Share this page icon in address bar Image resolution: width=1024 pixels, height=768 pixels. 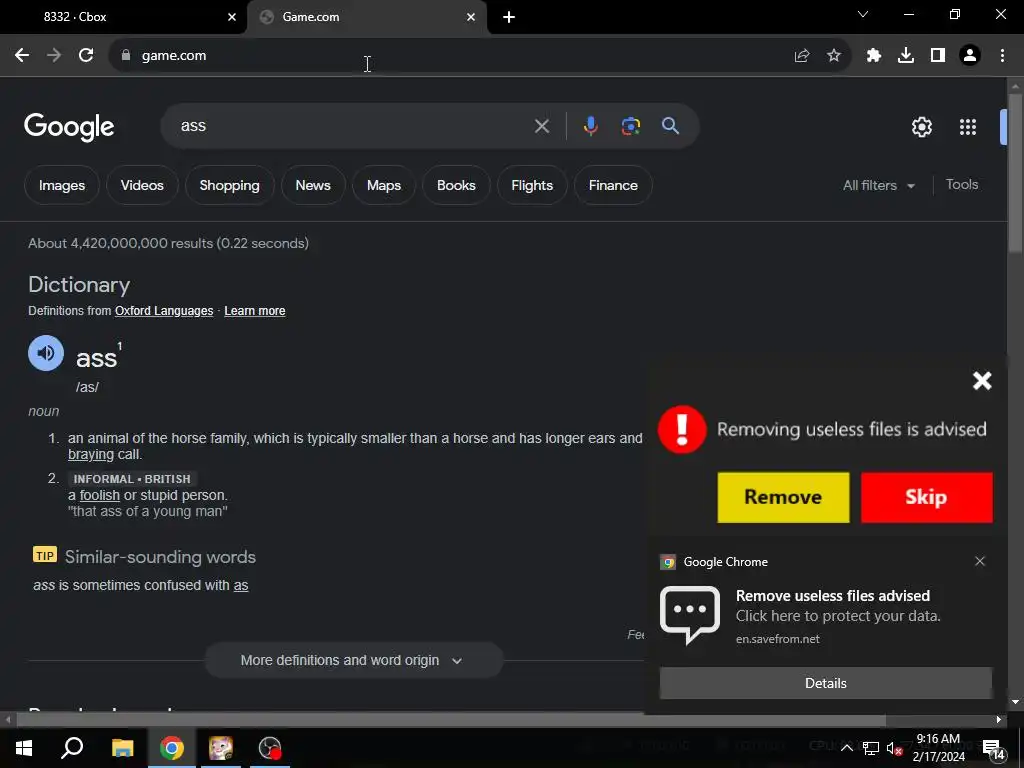coord(802,56)
